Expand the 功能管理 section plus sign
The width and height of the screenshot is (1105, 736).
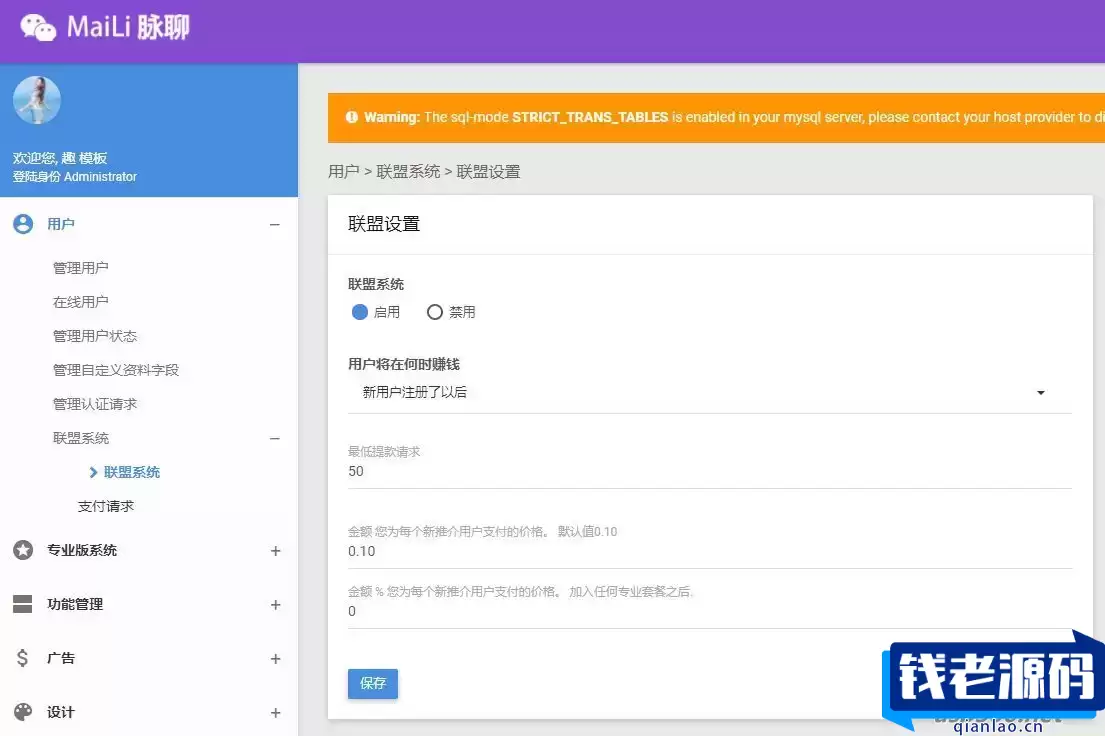click(276, 605)
